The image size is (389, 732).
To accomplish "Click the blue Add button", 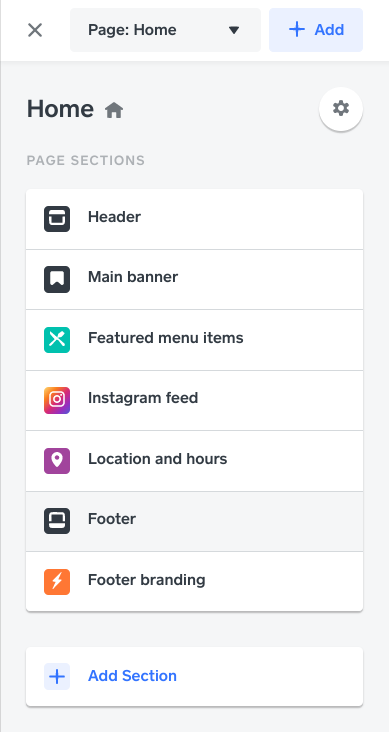I will coord(316,30).
